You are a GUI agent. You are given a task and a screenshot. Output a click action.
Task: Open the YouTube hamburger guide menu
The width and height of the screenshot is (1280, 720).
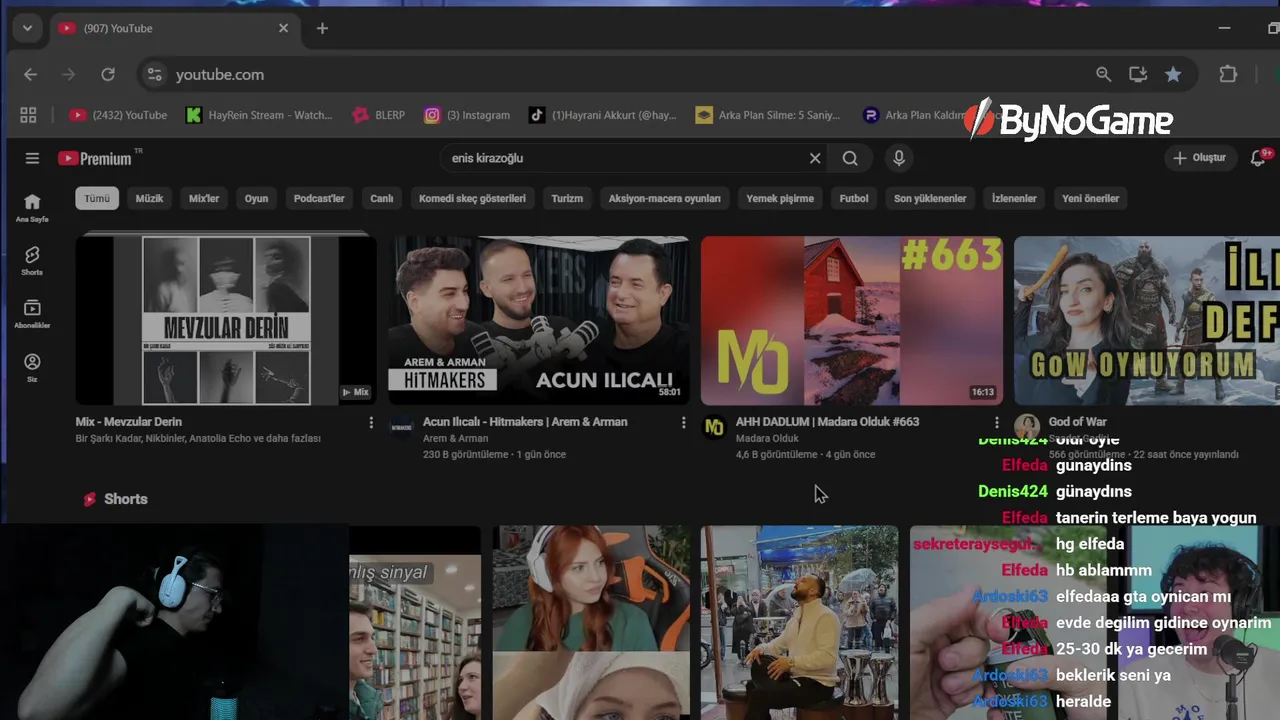point(32,158)
